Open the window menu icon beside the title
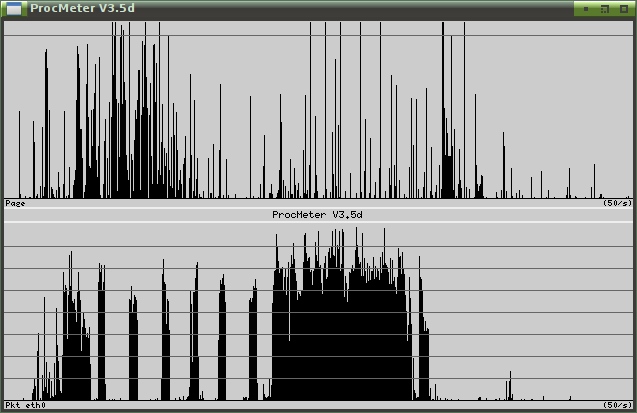Image resolution: width=637 pixels, height=413 pixels. point(14,9)
